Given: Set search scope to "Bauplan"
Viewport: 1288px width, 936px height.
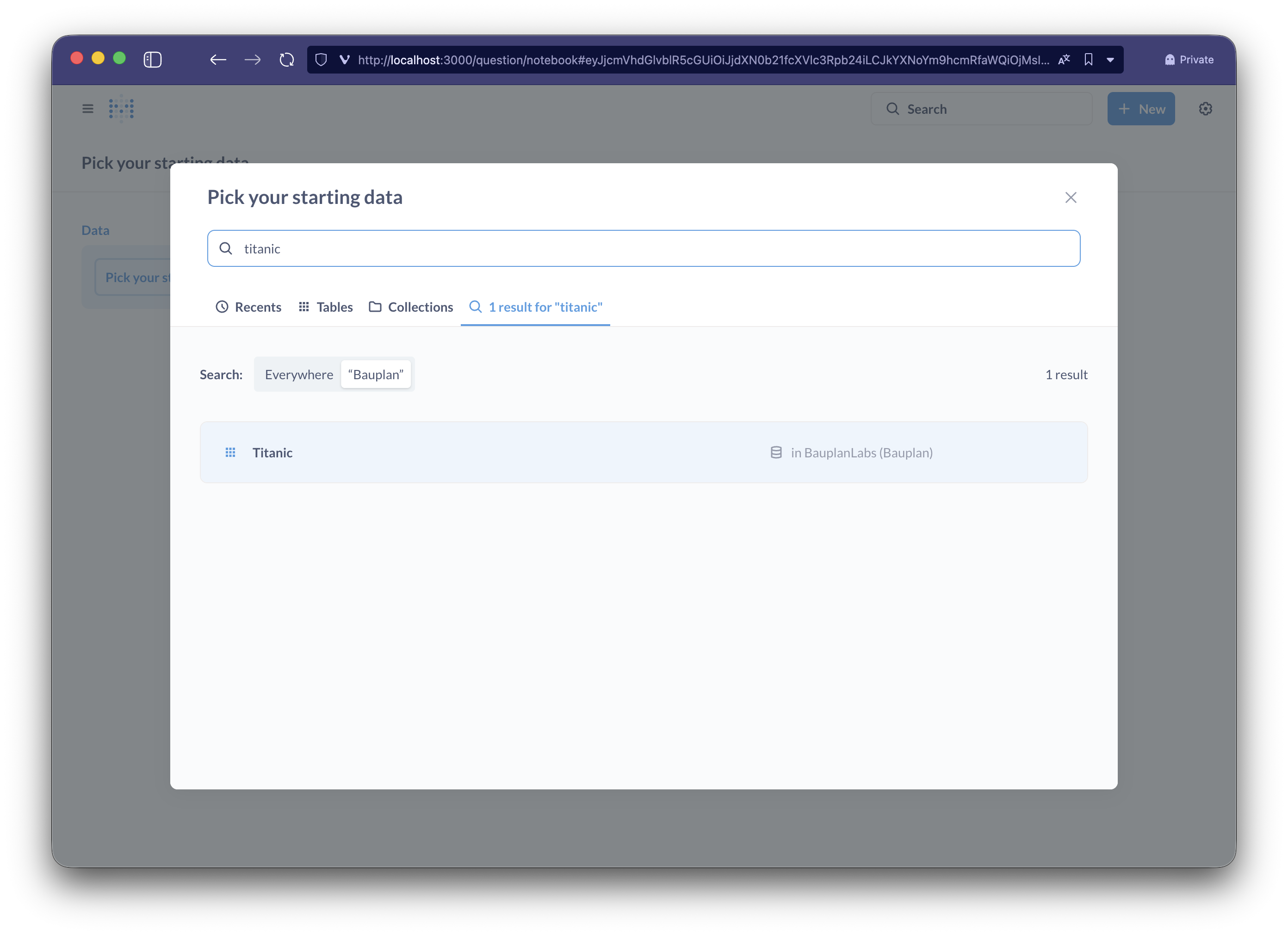Looking at the screenshot, I should (x=375, y=375).
